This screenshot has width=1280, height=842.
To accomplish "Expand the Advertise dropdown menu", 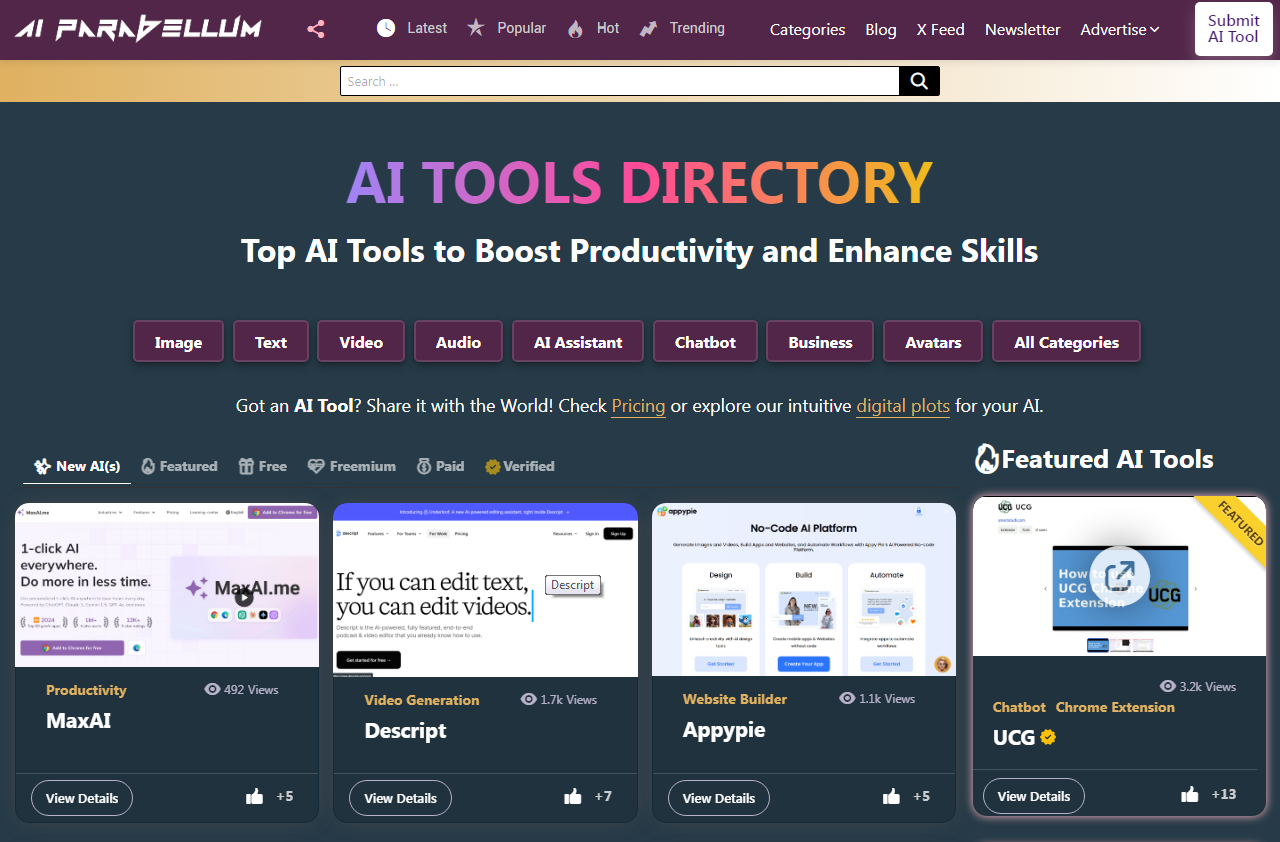I will (1119, 29).
